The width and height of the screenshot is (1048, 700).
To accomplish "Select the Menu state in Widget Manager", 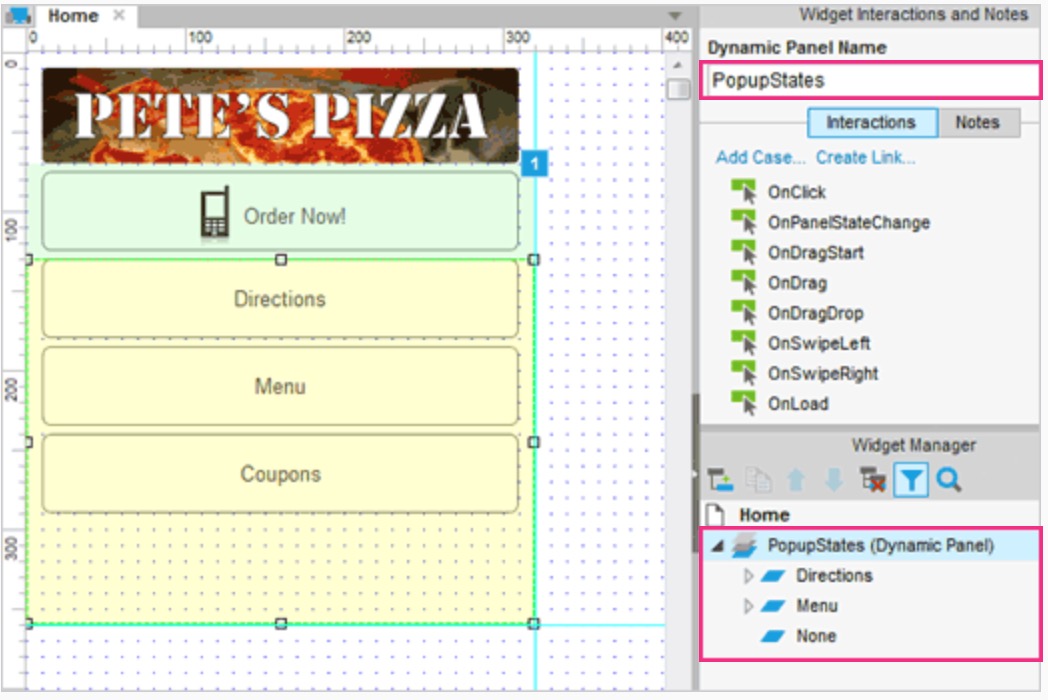I will (x=816, y=606).
